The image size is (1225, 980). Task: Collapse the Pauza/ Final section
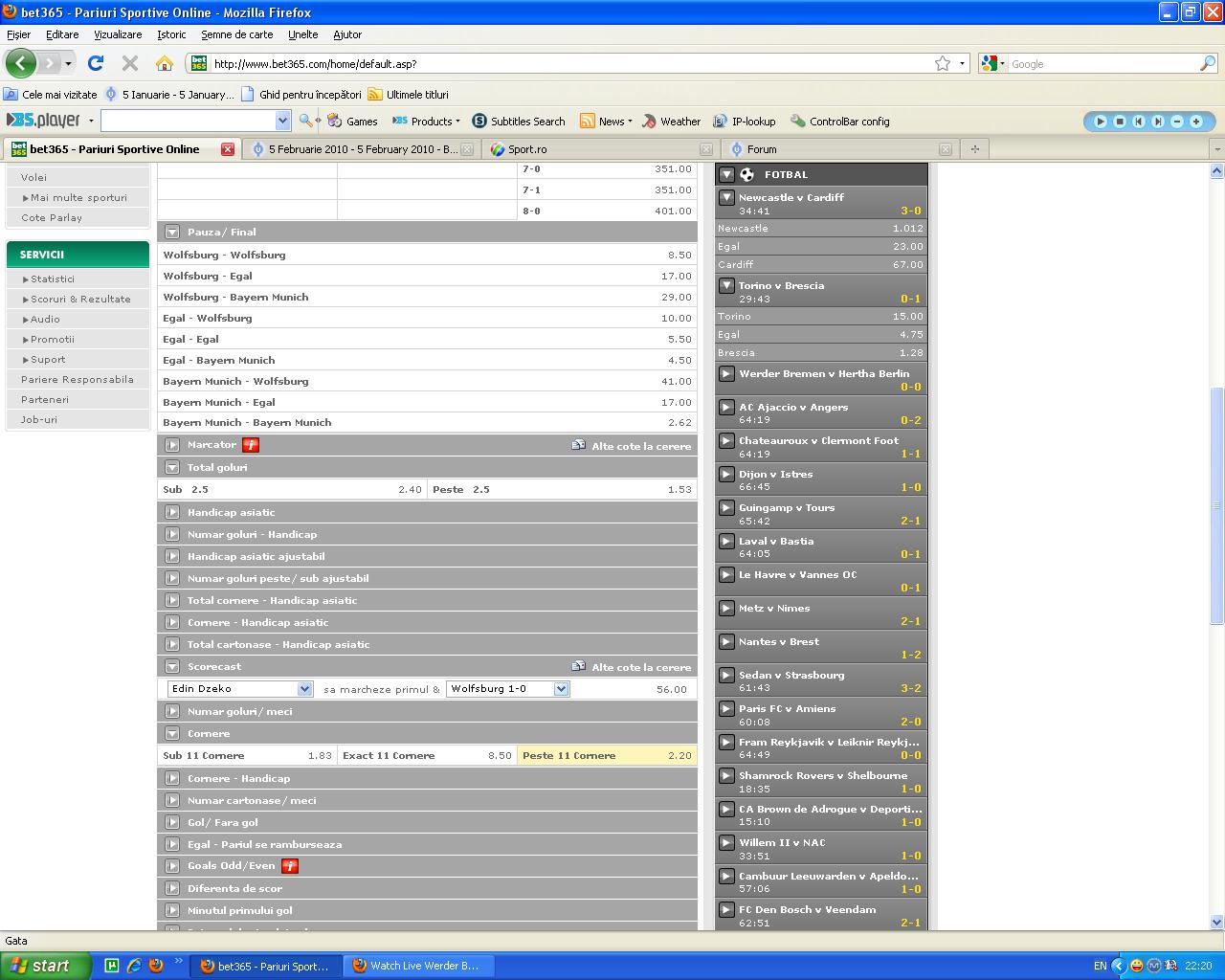[172, 232]
